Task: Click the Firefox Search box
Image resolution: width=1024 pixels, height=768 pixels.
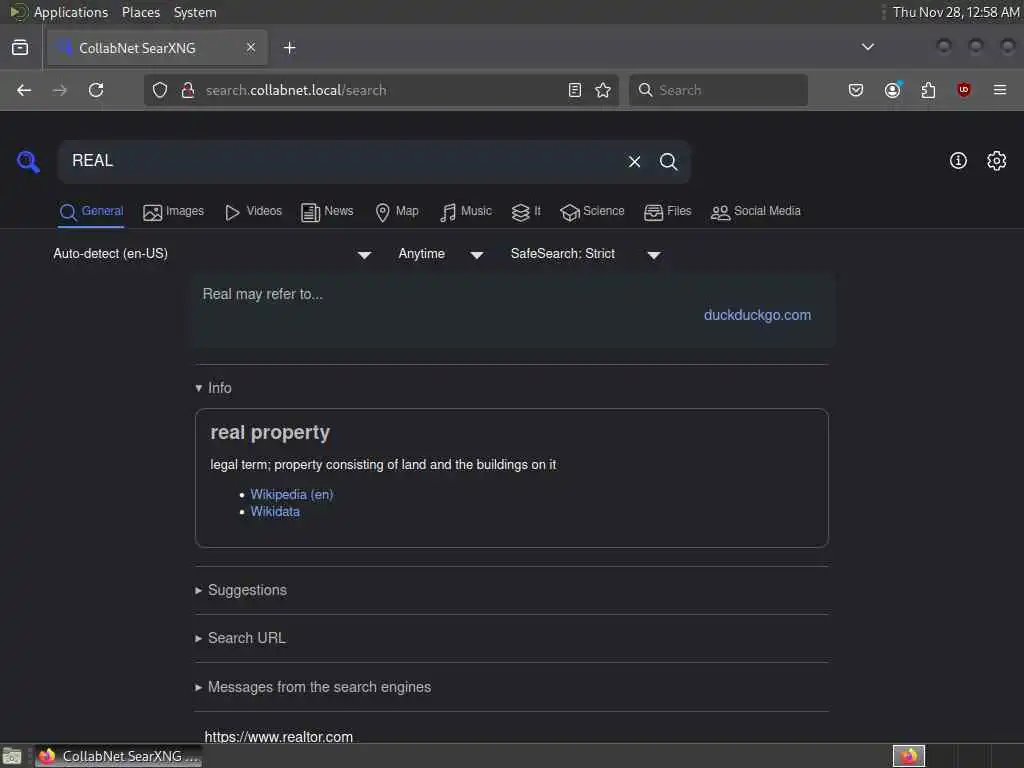Action: [718, 90]
